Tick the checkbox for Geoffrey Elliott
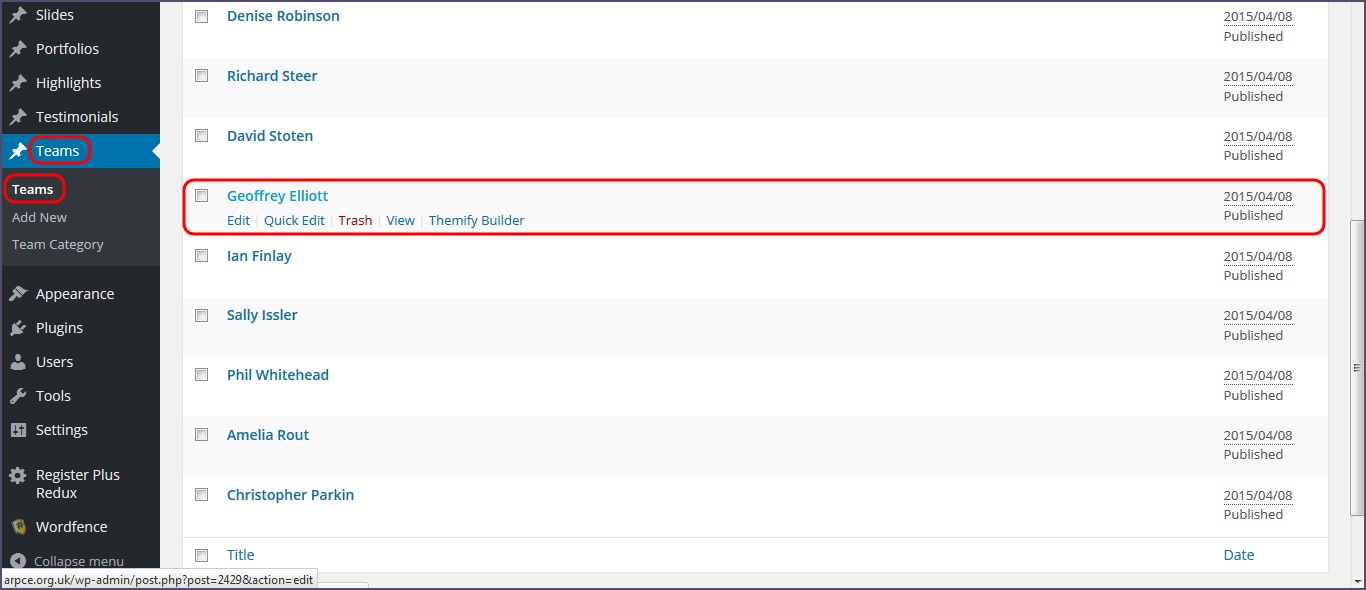The image size is (1366, 590). coord(202,196)
